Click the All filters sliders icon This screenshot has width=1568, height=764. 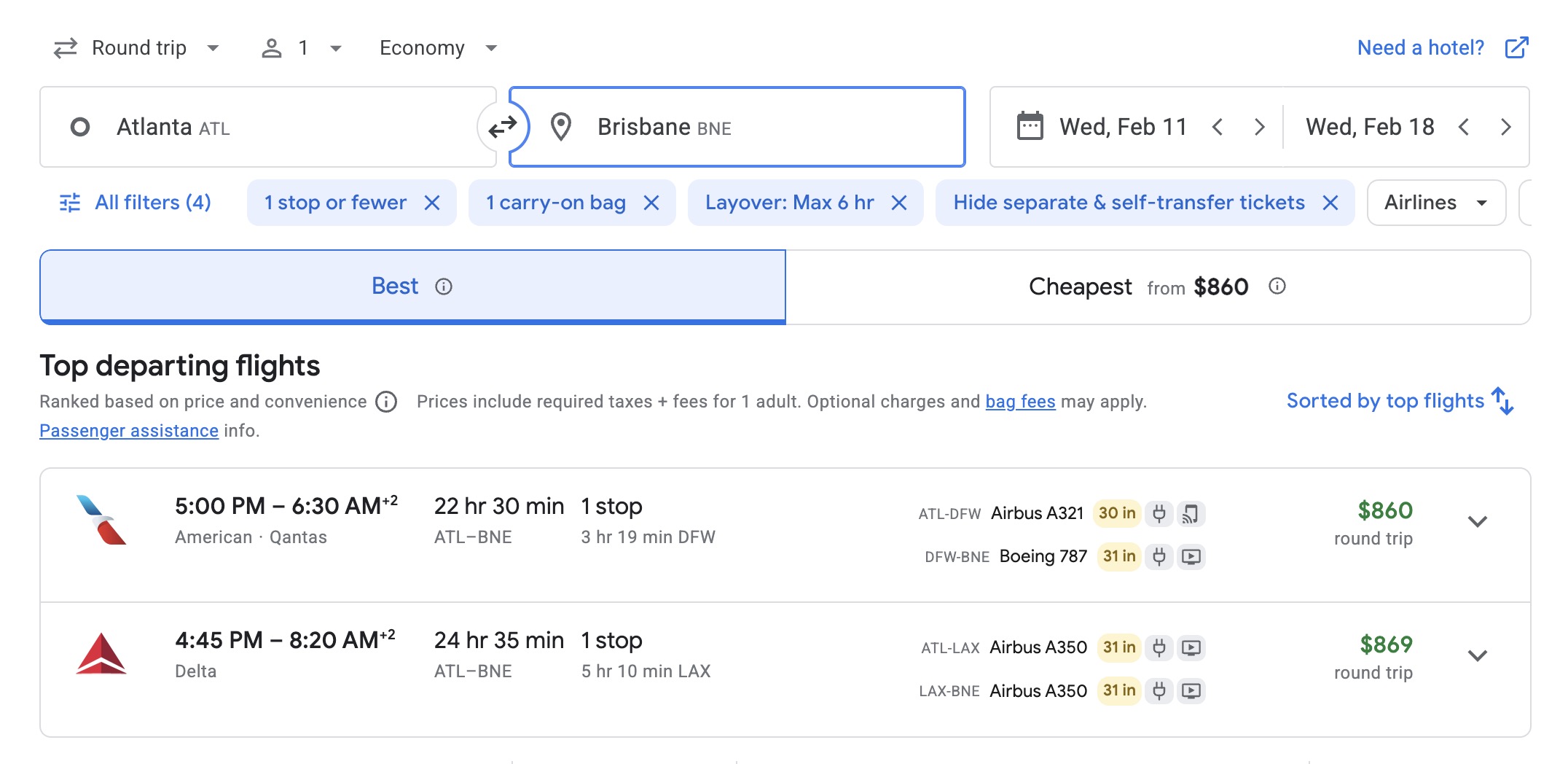coord(69,203)
